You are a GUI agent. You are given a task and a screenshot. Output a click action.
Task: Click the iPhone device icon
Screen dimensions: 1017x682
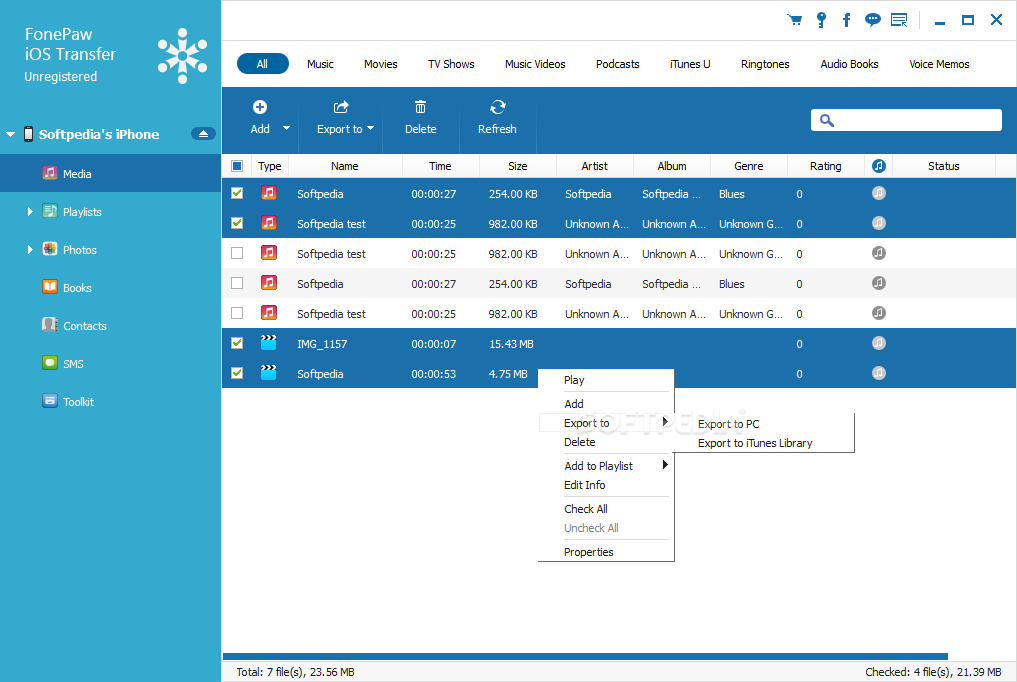[x=29, y=134]
